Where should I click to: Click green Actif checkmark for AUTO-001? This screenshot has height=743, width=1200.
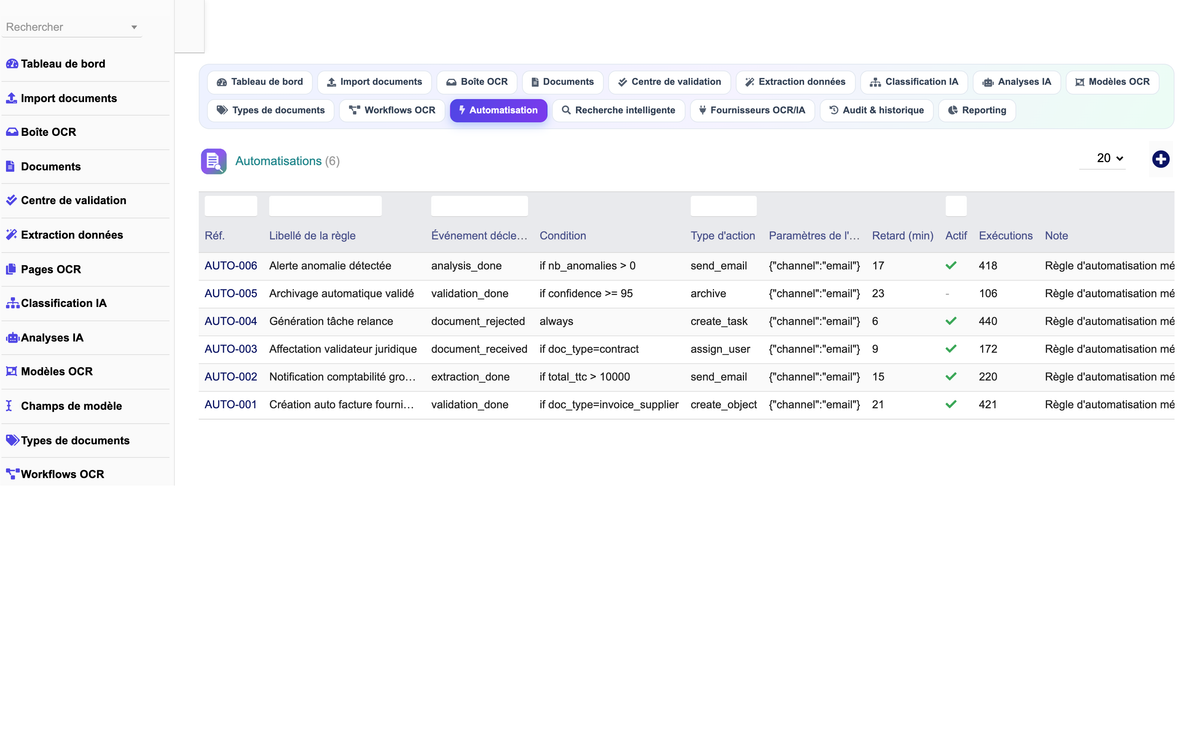pyautogui.click(x=951, y=405)
